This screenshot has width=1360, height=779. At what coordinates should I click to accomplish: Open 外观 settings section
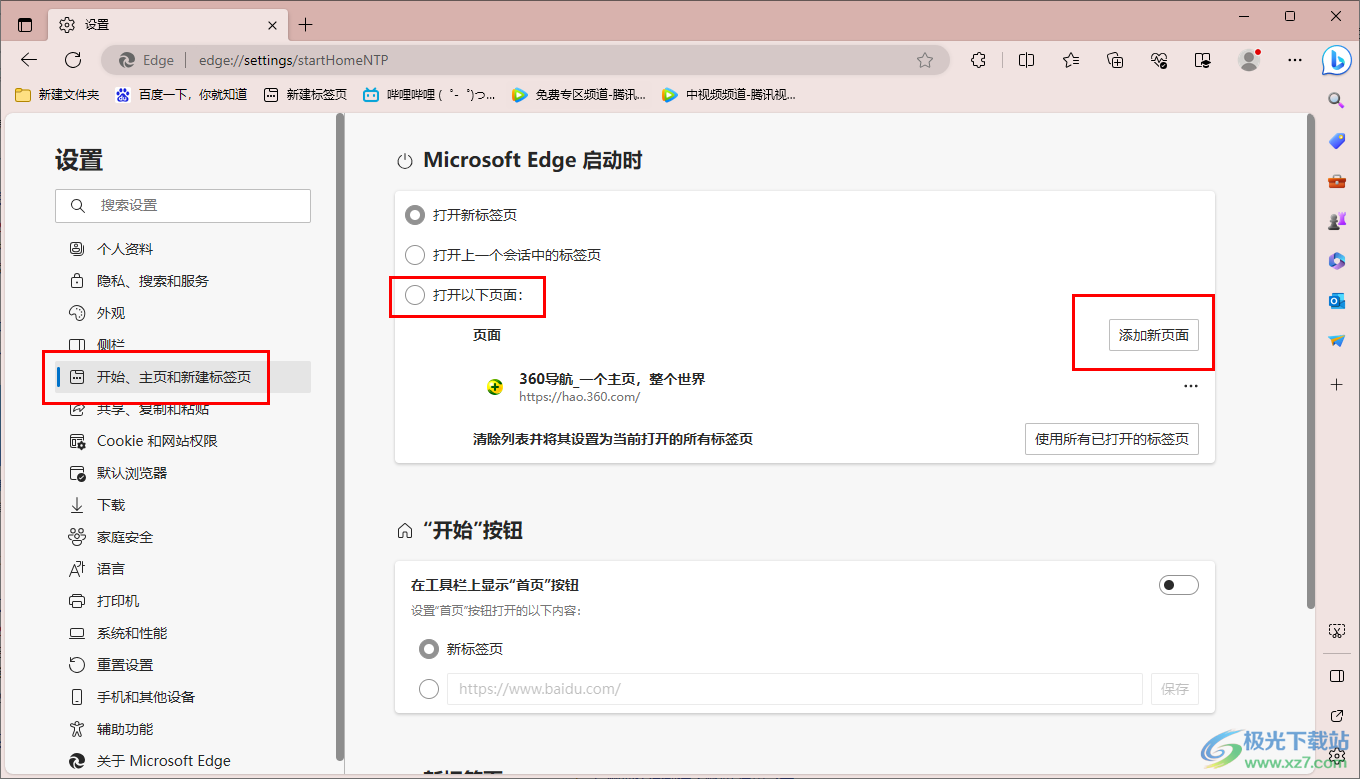(183, 313)
